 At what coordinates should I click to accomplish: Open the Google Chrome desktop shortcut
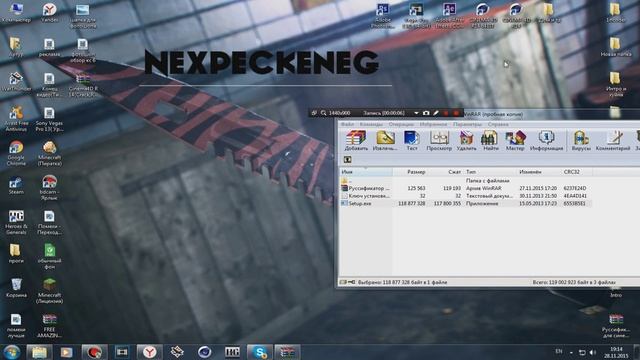16,153
